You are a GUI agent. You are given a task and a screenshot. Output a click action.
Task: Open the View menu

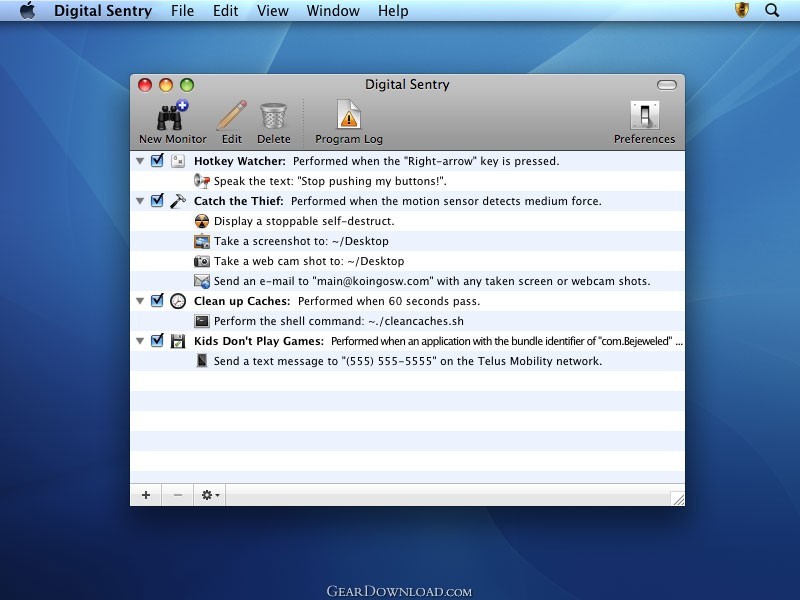pos(272,11)
